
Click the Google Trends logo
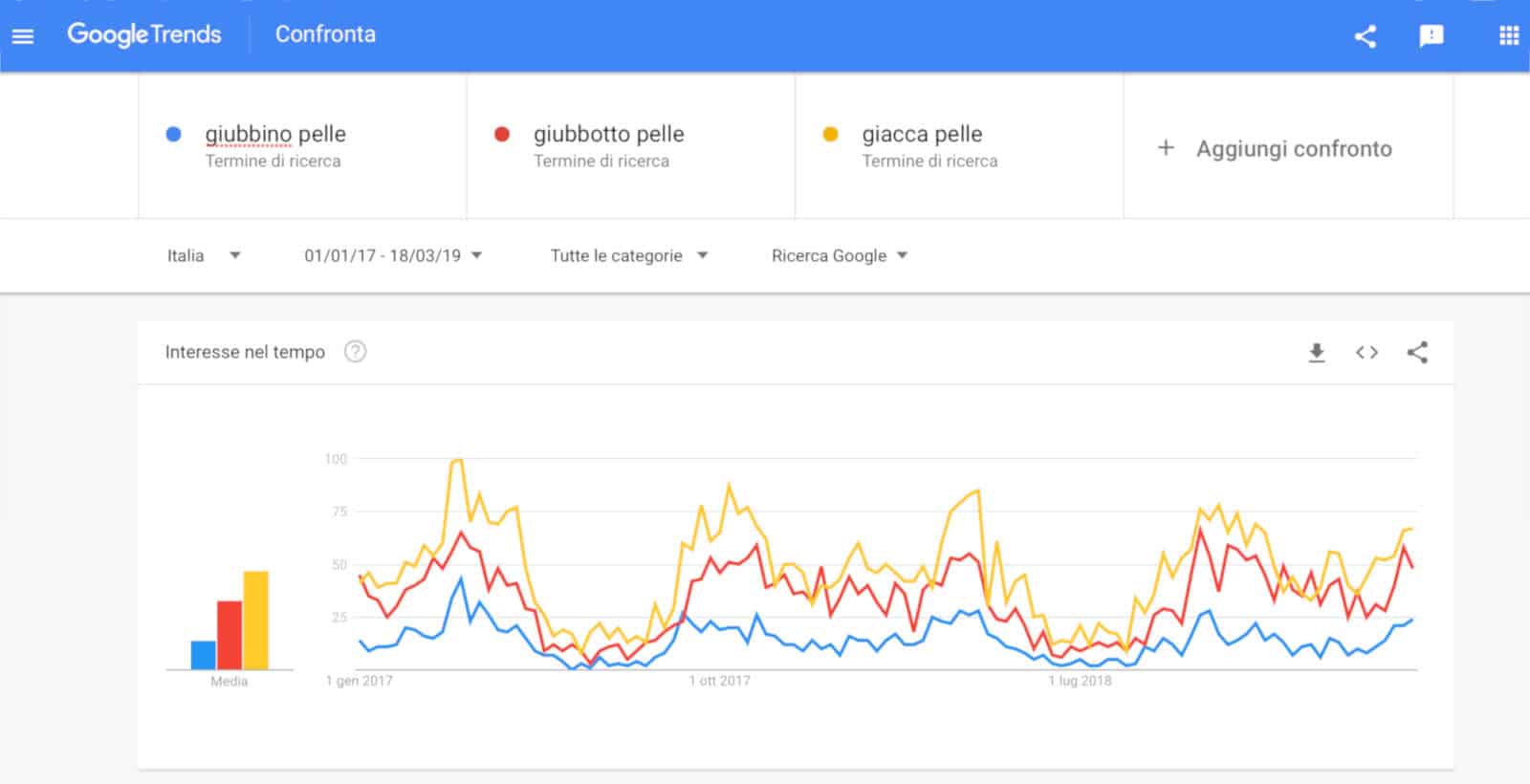pos(144,34)
